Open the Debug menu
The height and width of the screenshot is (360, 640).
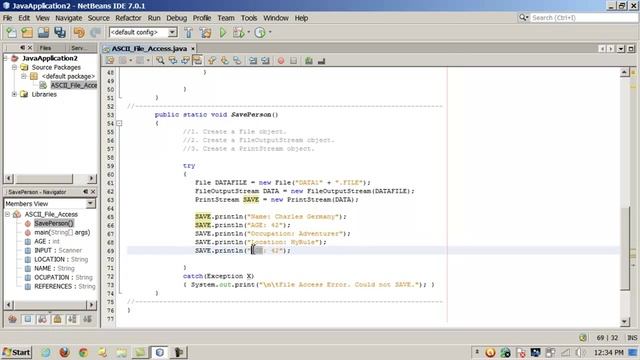click(x=176, y=18)
